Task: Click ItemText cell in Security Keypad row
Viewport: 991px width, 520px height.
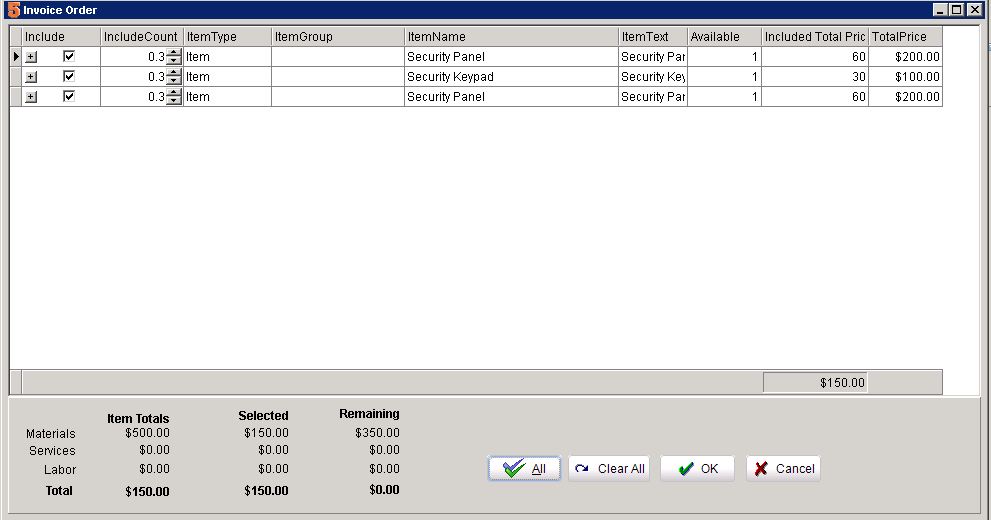Action: pyautogui.click(x=653, y=76)
